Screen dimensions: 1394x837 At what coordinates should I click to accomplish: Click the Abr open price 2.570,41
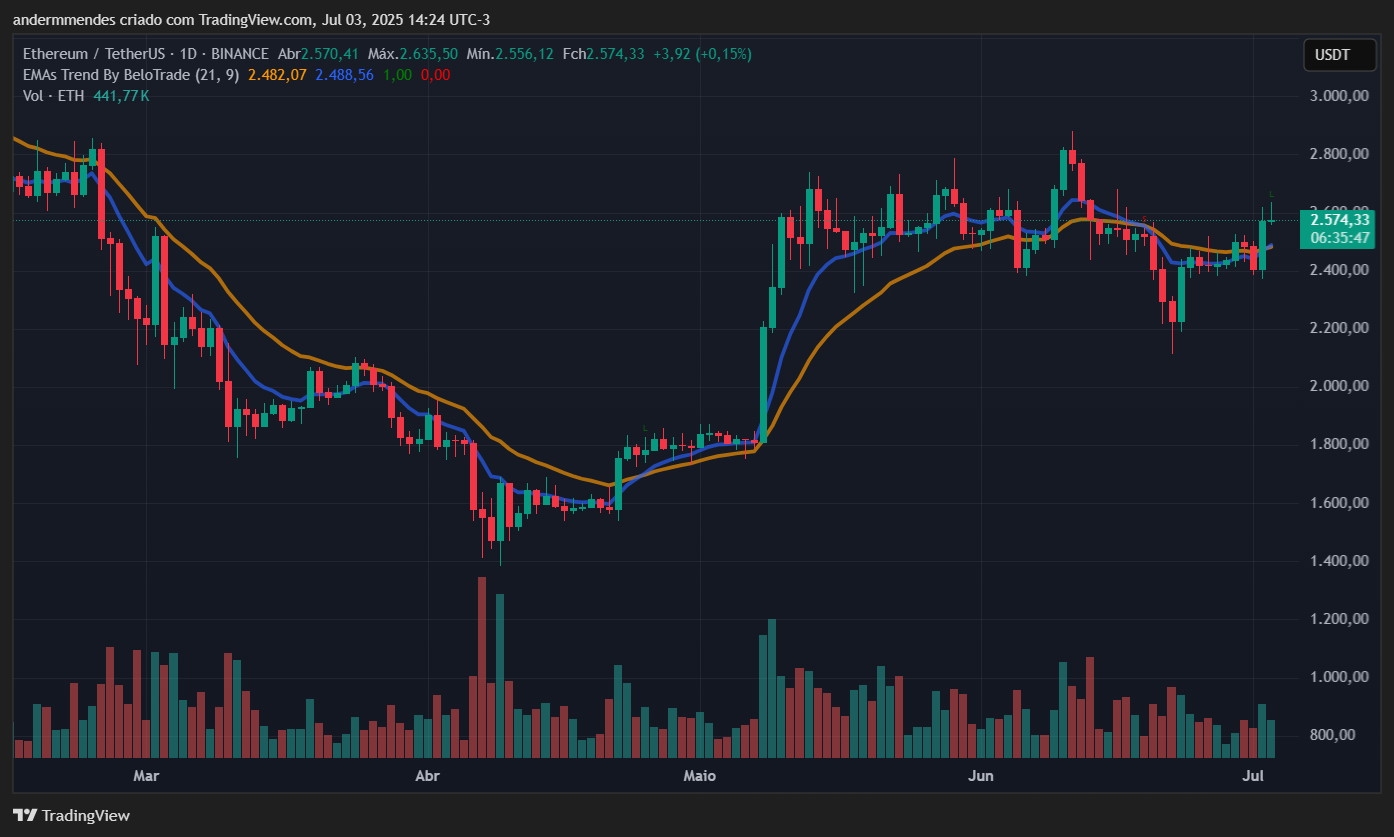(x=330, y=54)
